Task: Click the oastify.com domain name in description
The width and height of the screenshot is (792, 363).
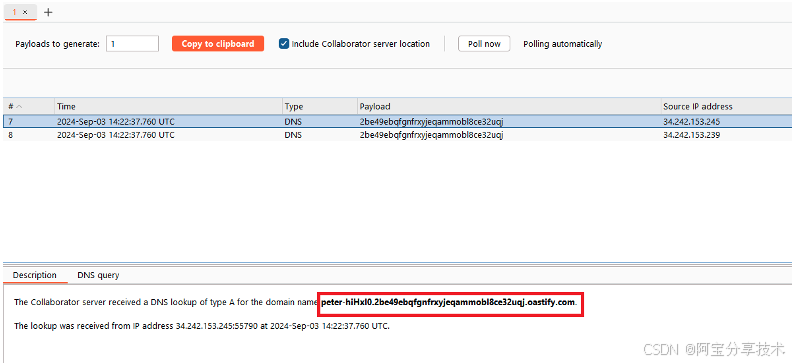Action: [448, 302]
